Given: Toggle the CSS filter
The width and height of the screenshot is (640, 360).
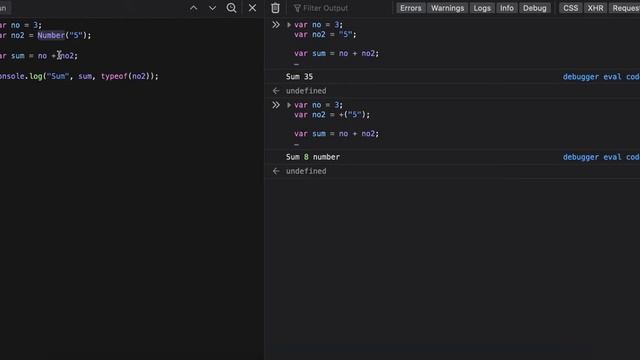Looking at the screenshot, I should pyautogui.click(x=570, y=8).
